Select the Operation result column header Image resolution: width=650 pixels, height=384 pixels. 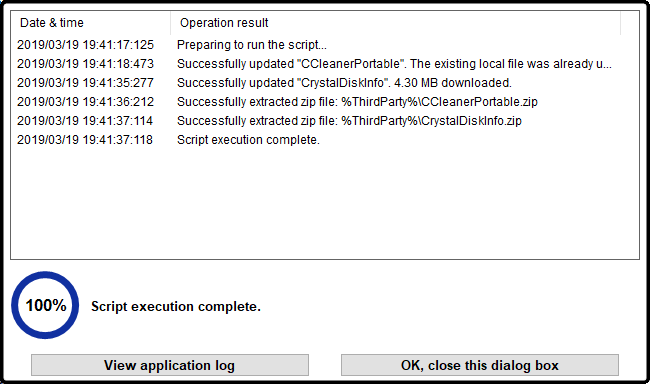[x=395, y=22]
